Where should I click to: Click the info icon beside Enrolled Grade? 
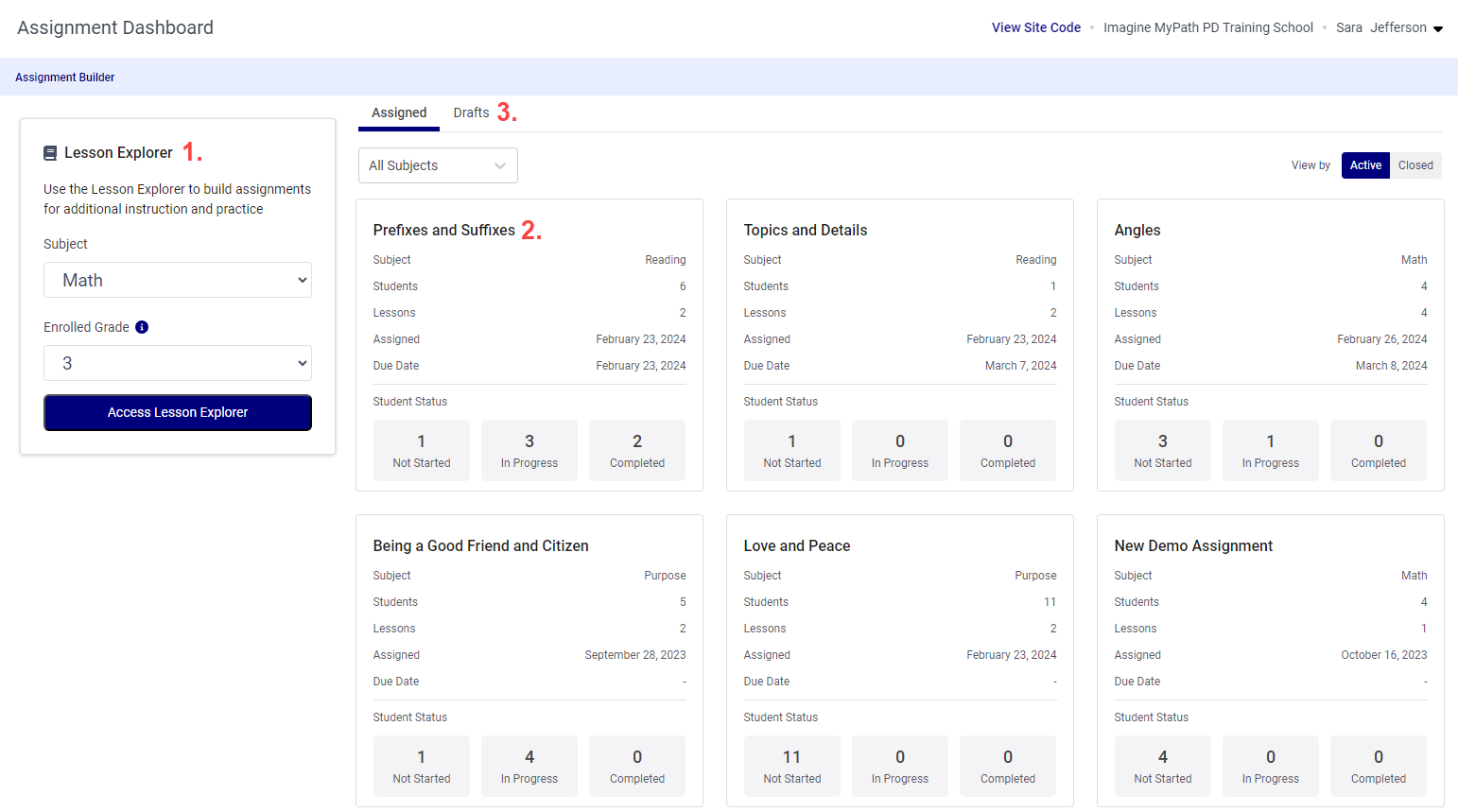click(x=142, y=327)
